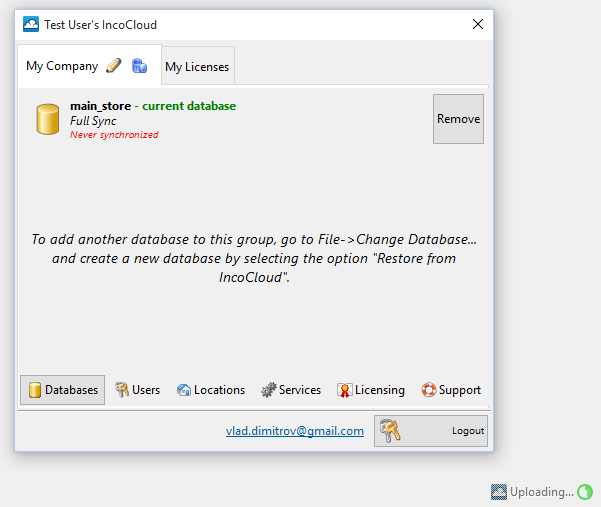The image size is (601, 507).
Task: Open the vlad.dimitrov@gmail.com account link
Action: click(295, 431)
